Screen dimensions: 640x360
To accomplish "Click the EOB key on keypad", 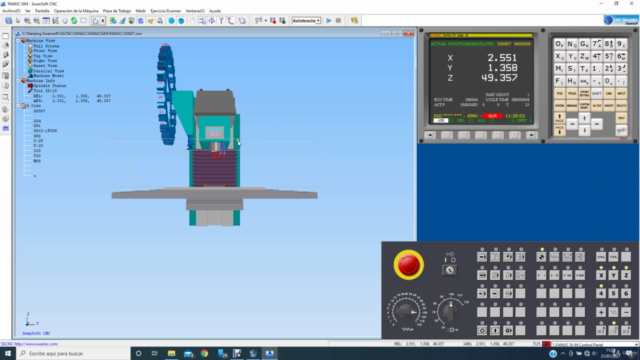I will (x=584, y=81).
